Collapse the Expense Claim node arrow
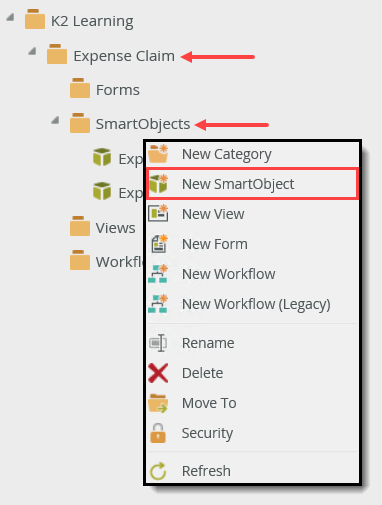This screenshot has height=505, width=382. coord(32,51)
